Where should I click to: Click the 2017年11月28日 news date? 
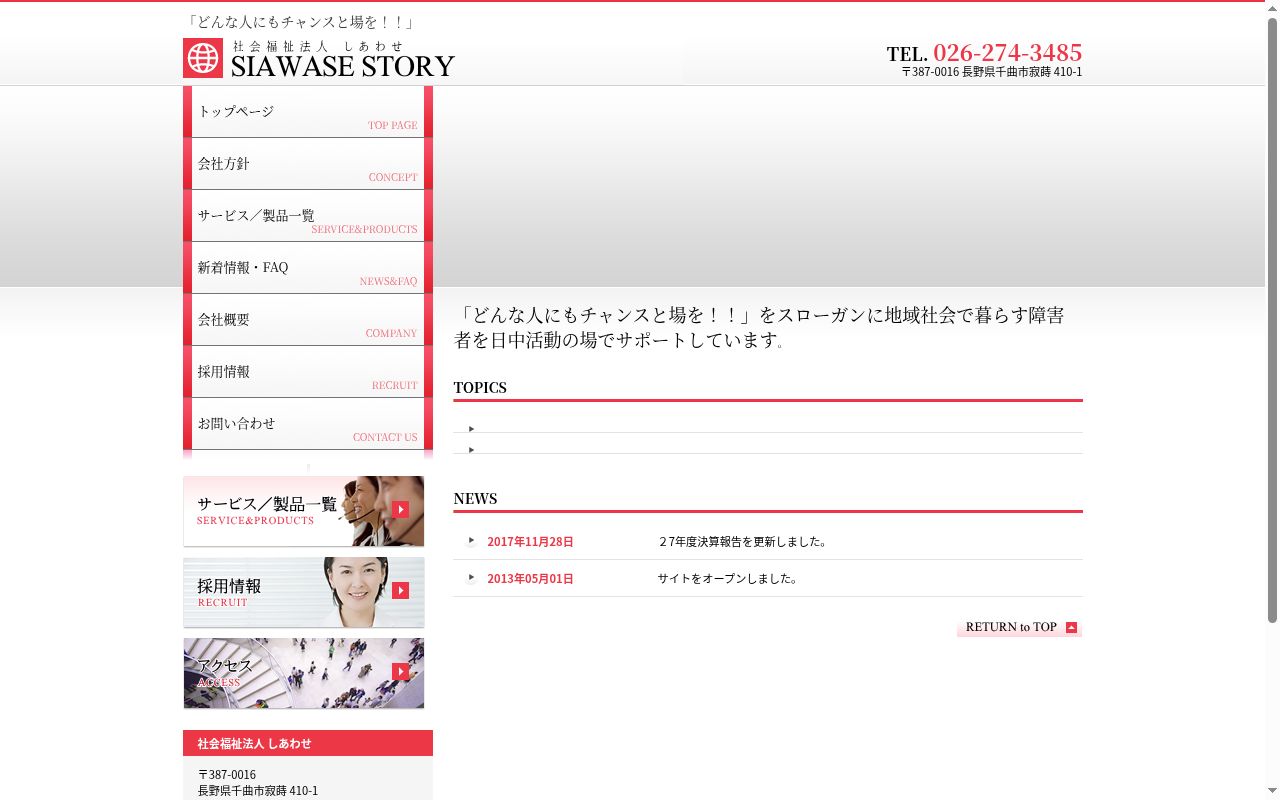(530, 542)
